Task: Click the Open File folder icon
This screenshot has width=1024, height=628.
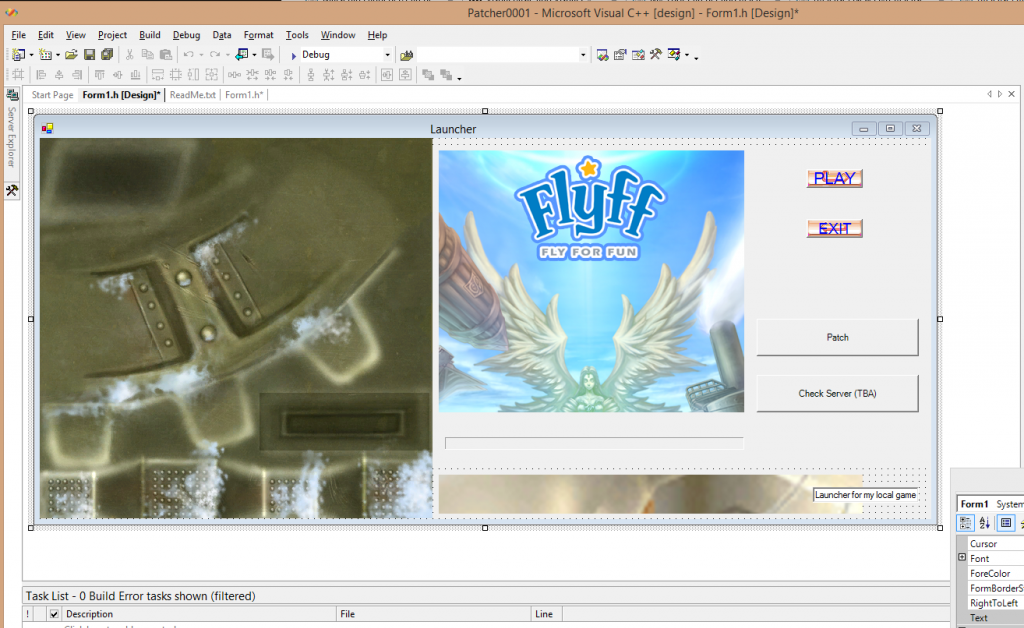Action: (x=71, y=55)
